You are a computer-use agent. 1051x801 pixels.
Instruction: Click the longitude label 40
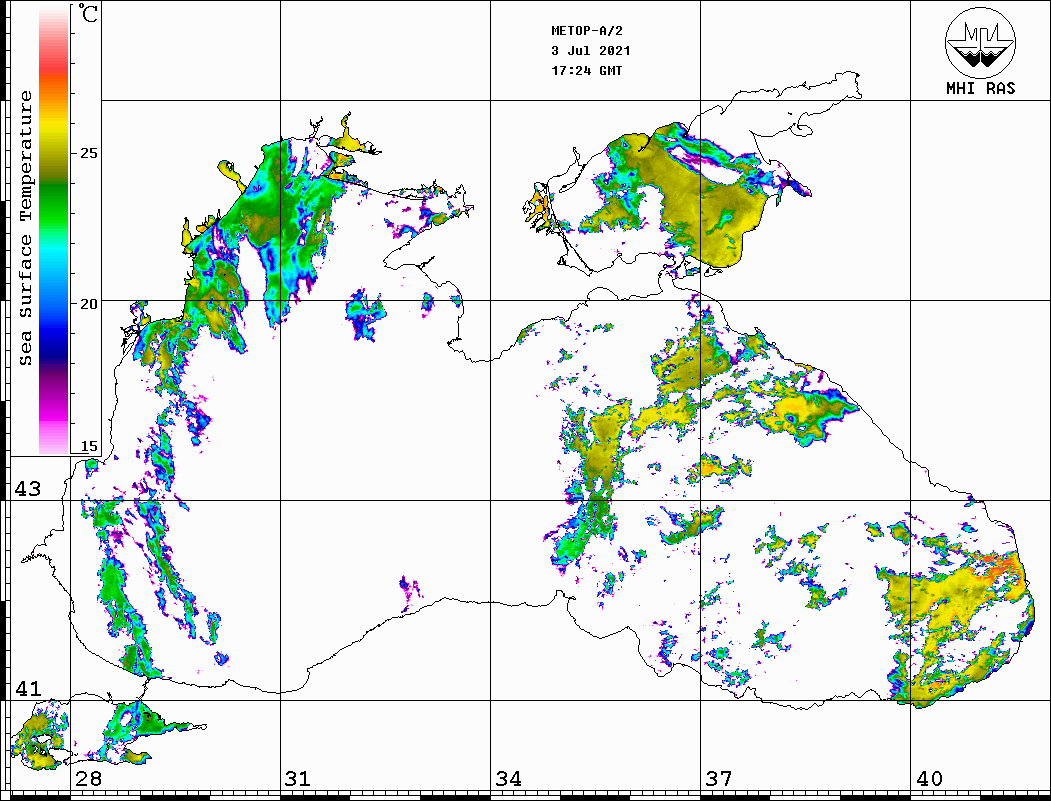929,778
